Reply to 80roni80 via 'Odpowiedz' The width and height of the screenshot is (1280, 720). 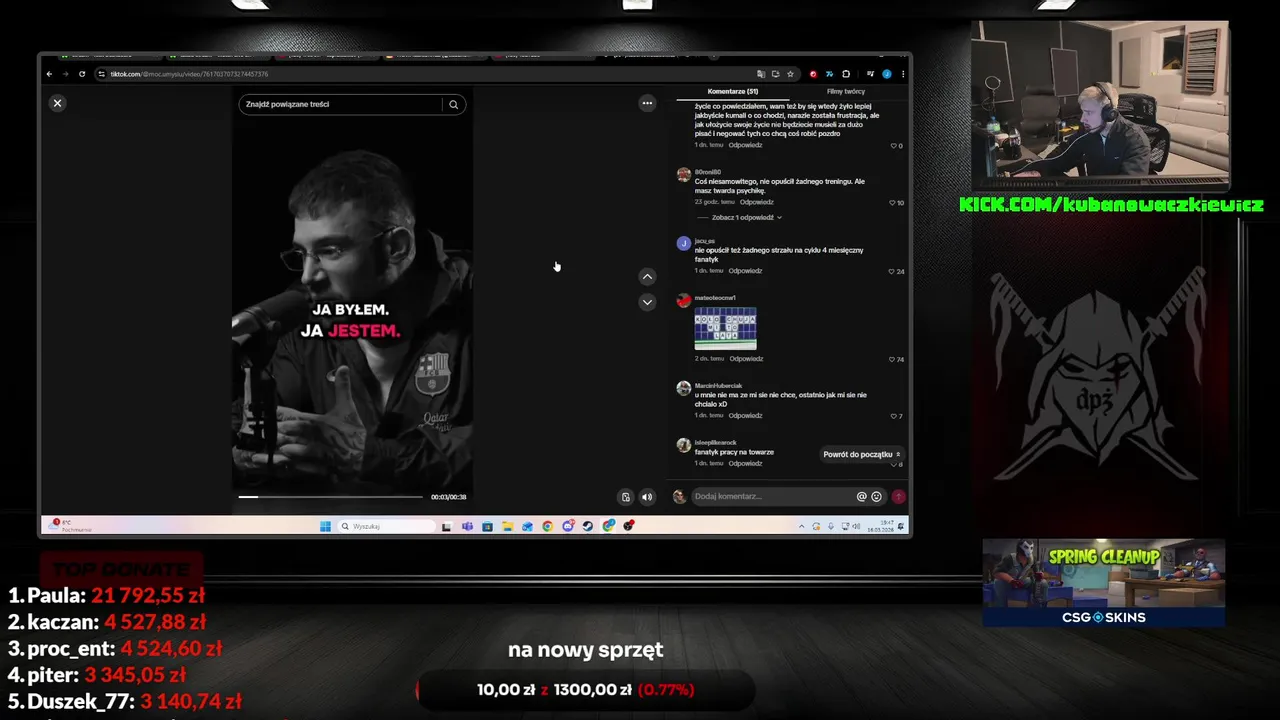pos(757,202)
